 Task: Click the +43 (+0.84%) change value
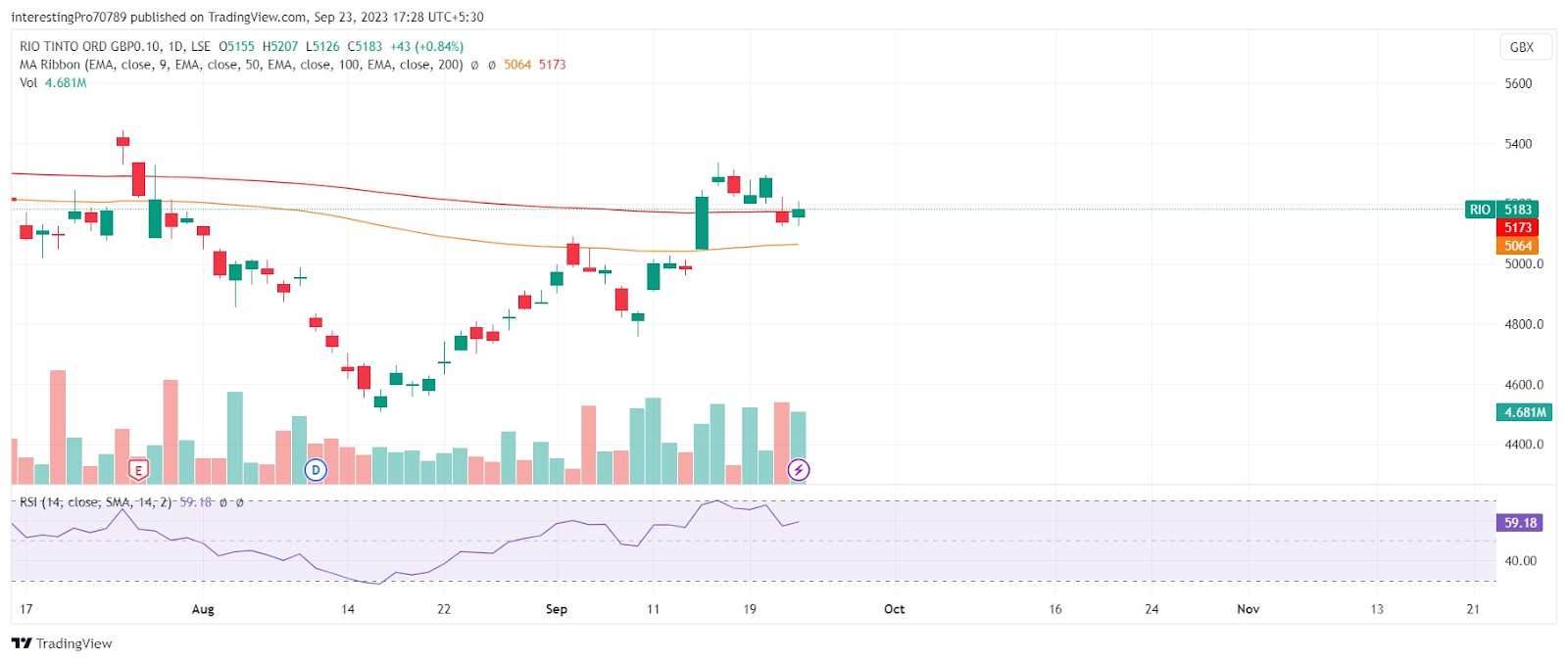pos(427,46)
